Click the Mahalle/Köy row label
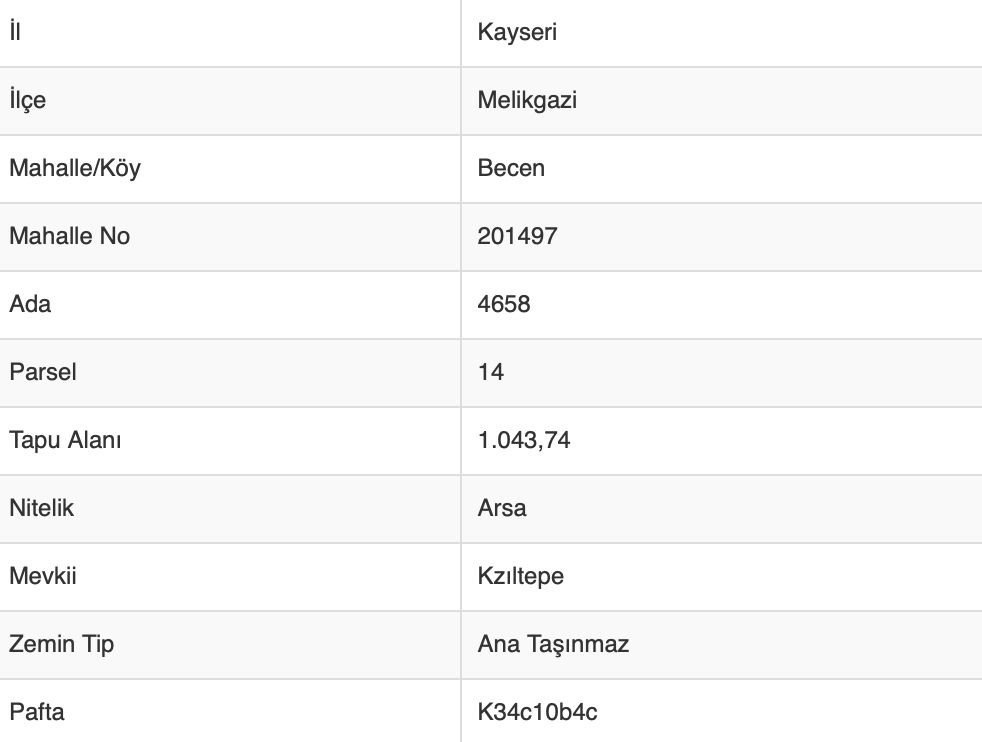 click(75, 168)
